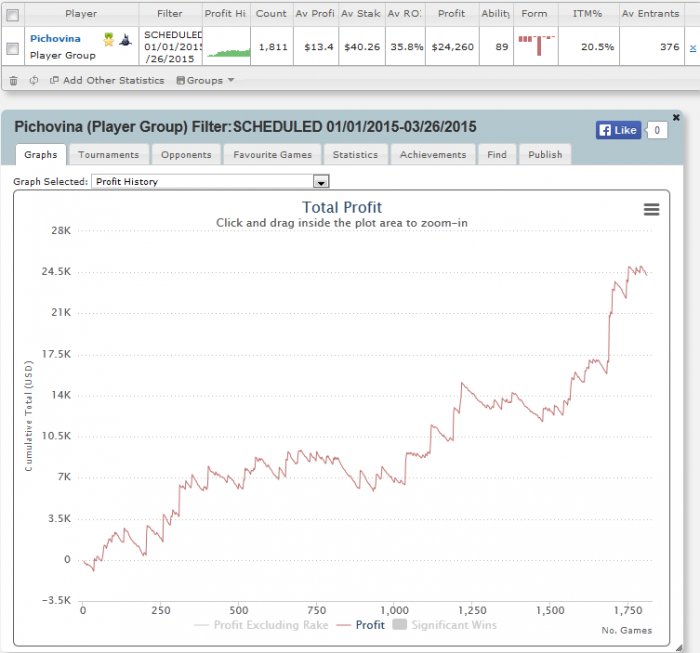Sort by the Filter column header
Image resolution: width=700 pixels, height=653 pixels.
[x=170, y=14]
